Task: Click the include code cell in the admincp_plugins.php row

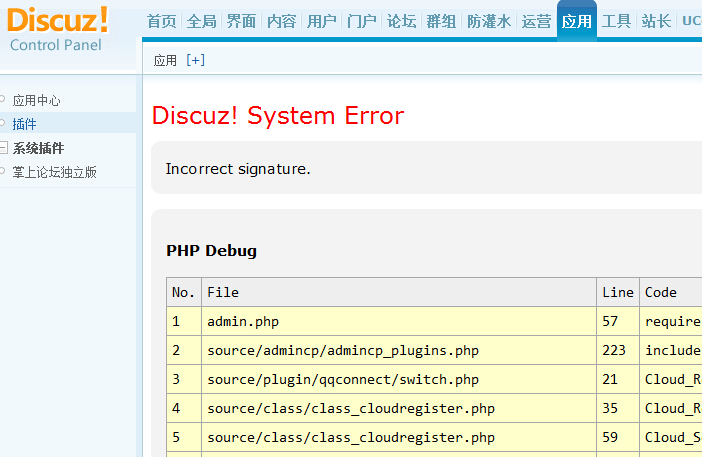Action: 671,350
